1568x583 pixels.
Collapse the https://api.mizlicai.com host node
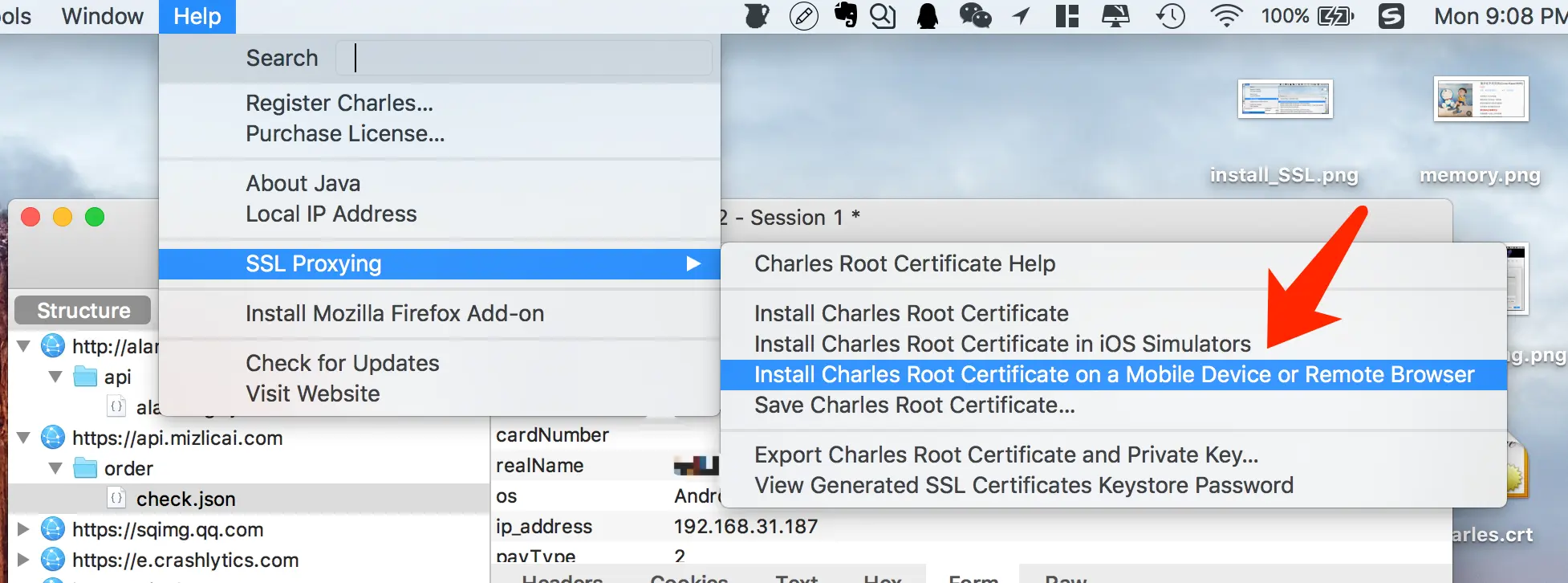click(x=24, y=438)
